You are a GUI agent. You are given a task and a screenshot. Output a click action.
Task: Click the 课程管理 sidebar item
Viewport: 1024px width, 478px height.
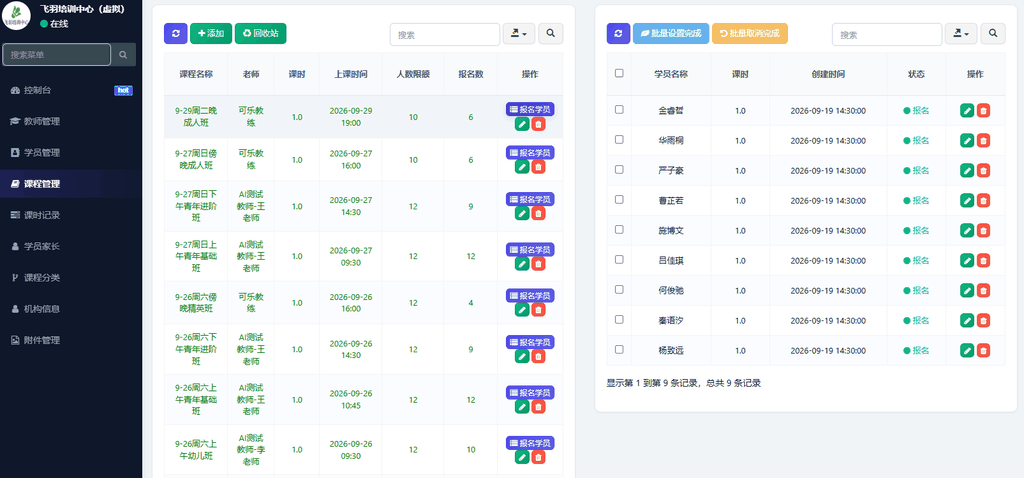[71, 184]
